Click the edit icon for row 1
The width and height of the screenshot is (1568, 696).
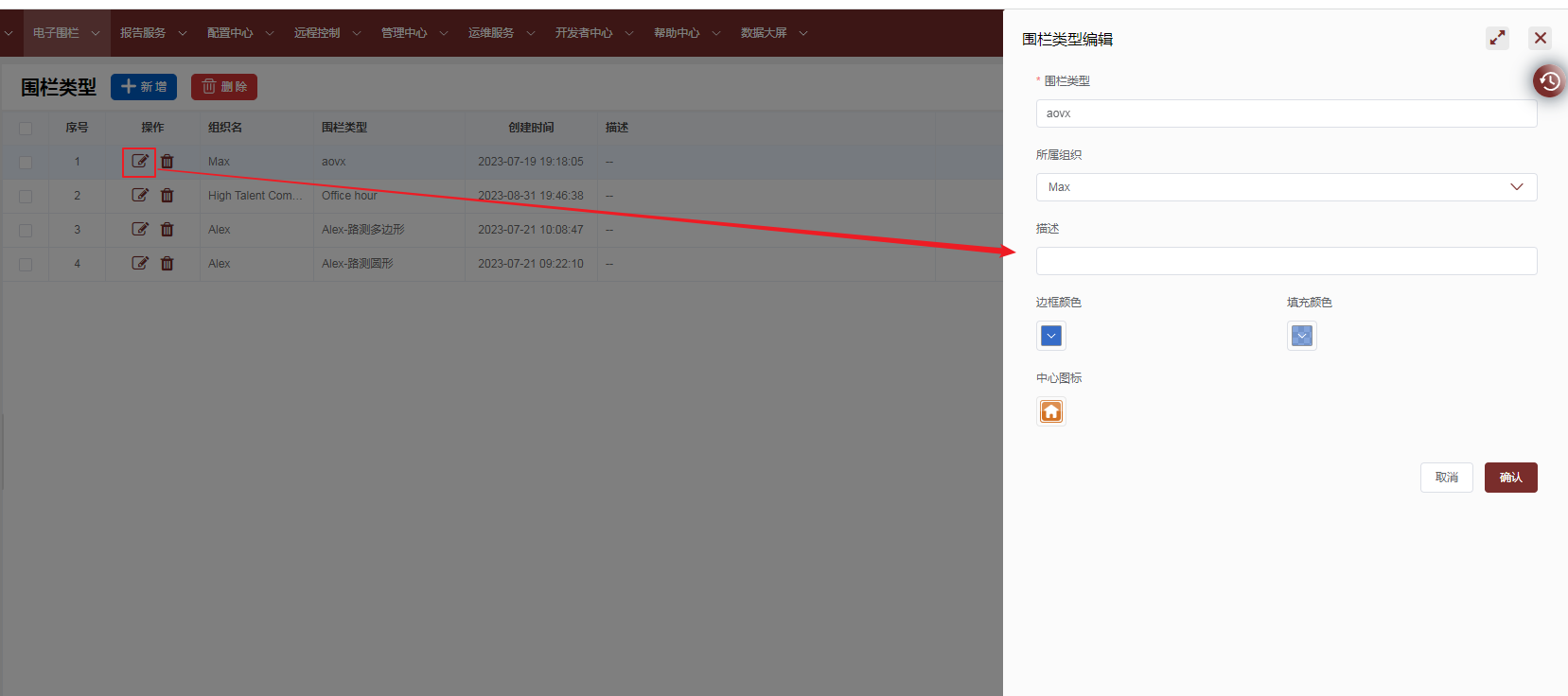(x=140, y=162)
